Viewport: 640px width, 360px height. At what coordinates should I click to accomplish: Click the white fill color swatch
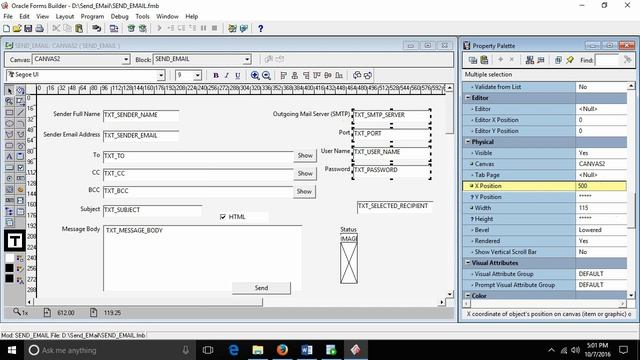coord(9,258)
